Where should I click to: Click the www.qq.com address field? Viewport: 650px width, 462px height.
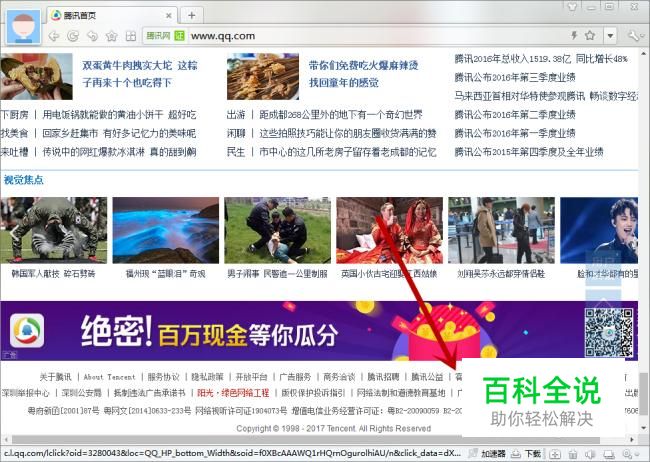(373, 36)
